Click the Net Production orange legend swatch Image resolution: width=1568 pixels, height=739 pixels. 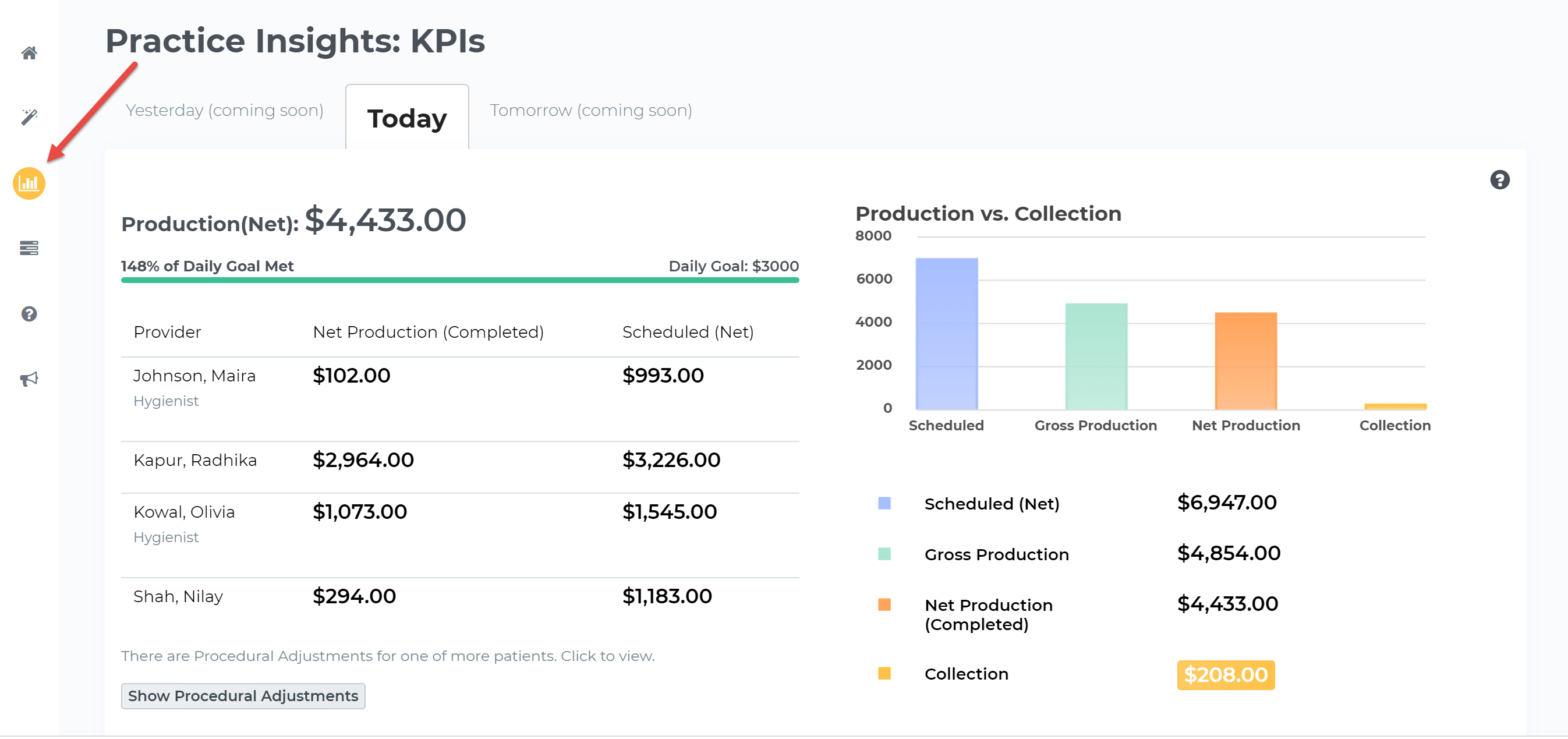[x=884, y=605]
